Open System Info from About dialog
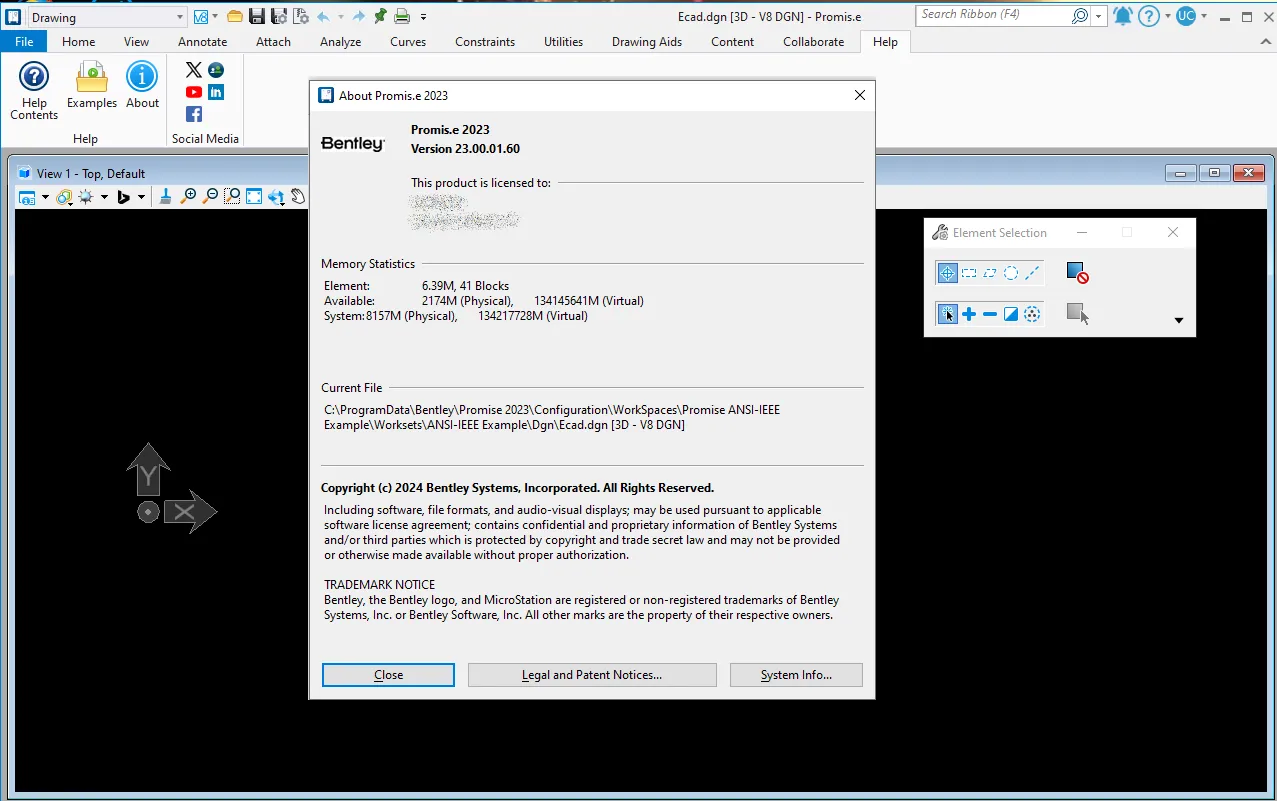 point(796,675)
